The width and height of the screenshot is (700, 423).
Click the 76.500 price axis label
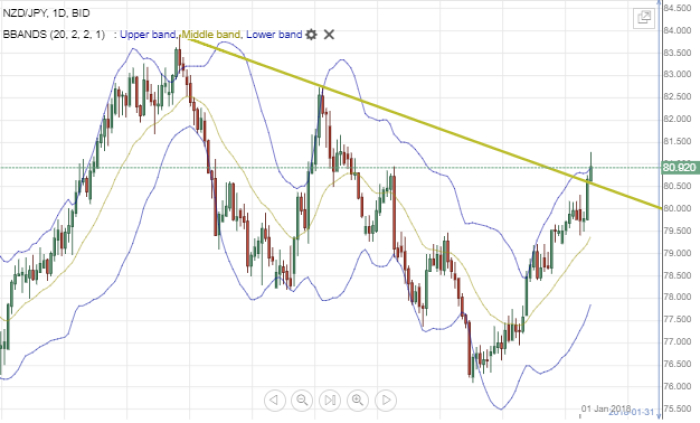point(677,364)
